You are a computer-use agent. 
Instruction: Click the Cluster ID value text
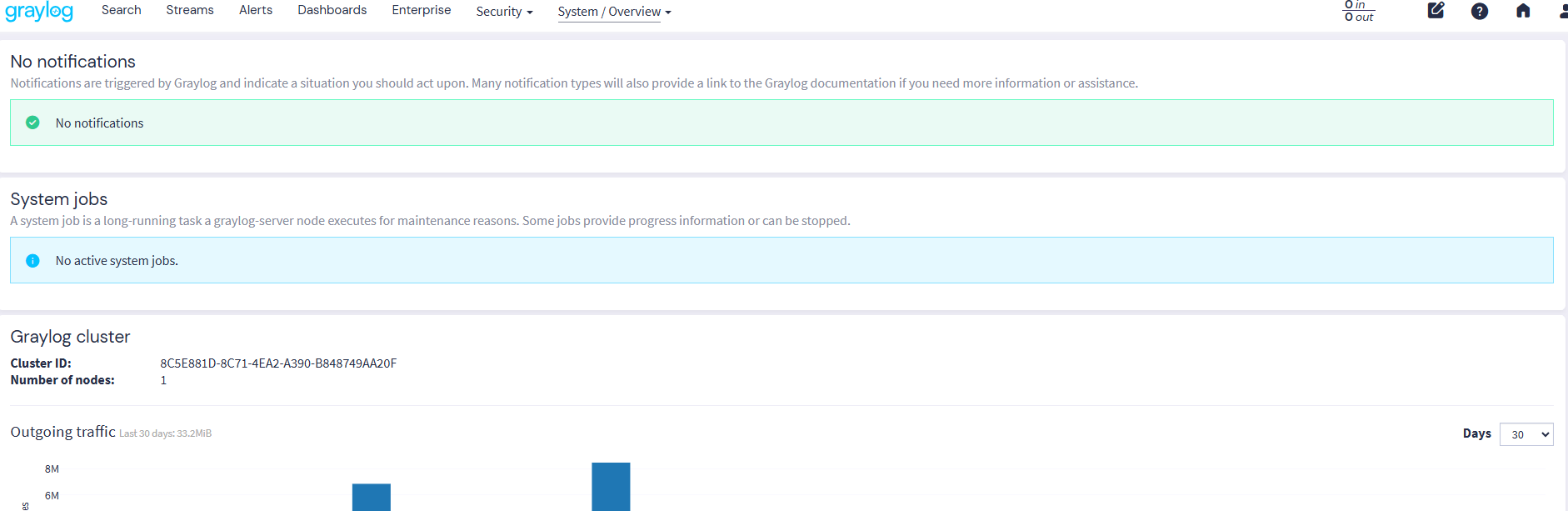[278, 363]
